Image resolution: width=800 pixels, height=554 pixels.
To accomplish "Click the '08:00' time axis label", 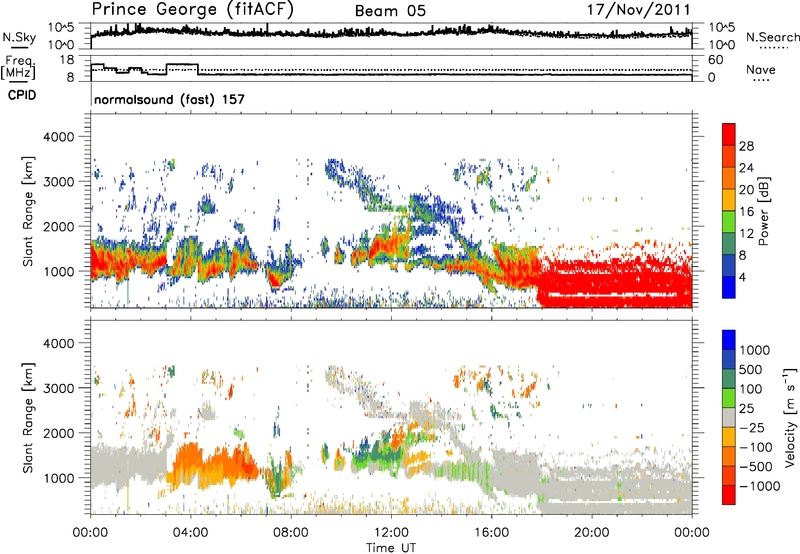I will [291, 533].
